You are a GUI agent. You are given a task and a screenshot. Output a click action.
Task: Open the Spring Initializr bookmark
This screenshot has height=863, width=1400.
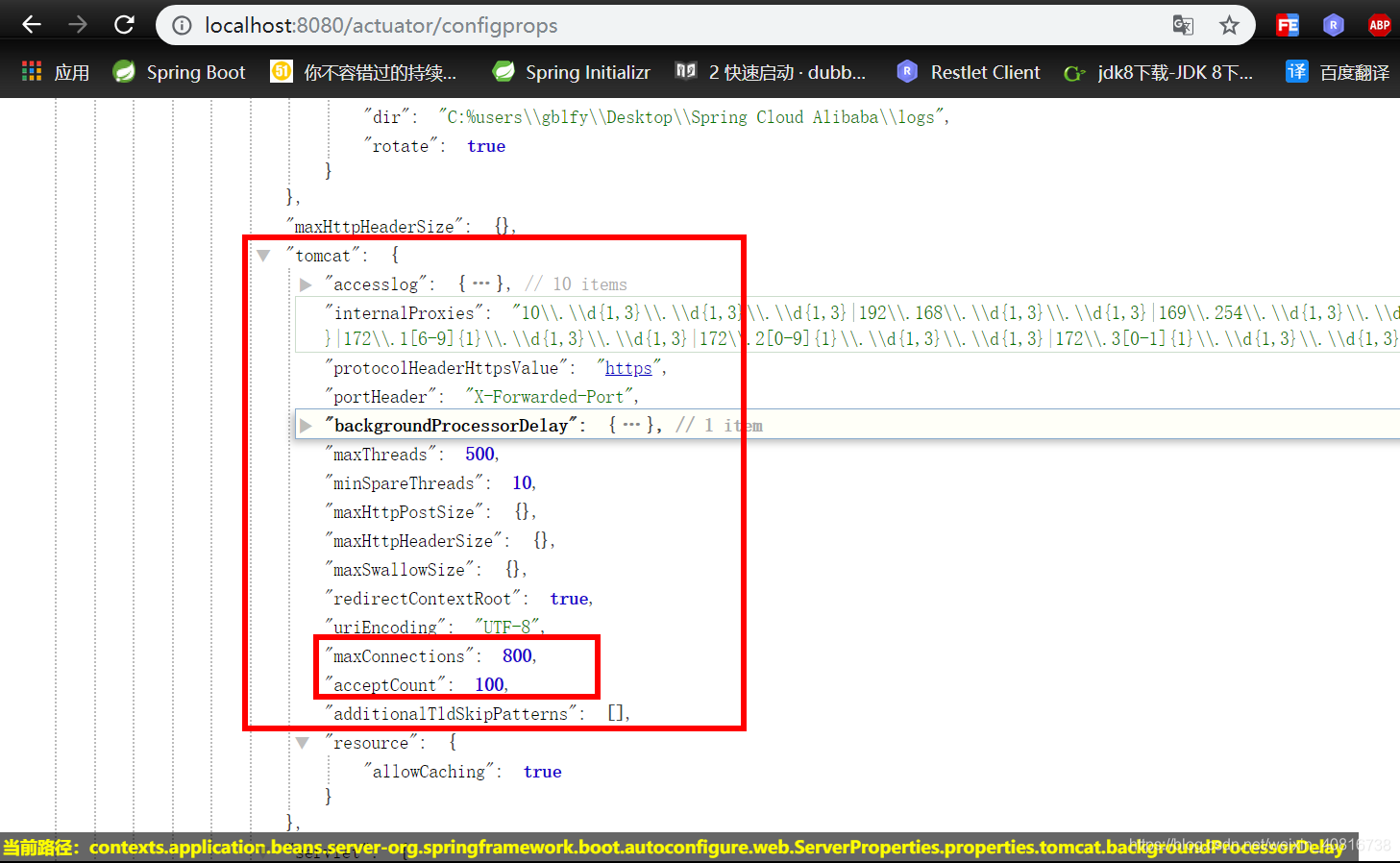coord(571,72)
